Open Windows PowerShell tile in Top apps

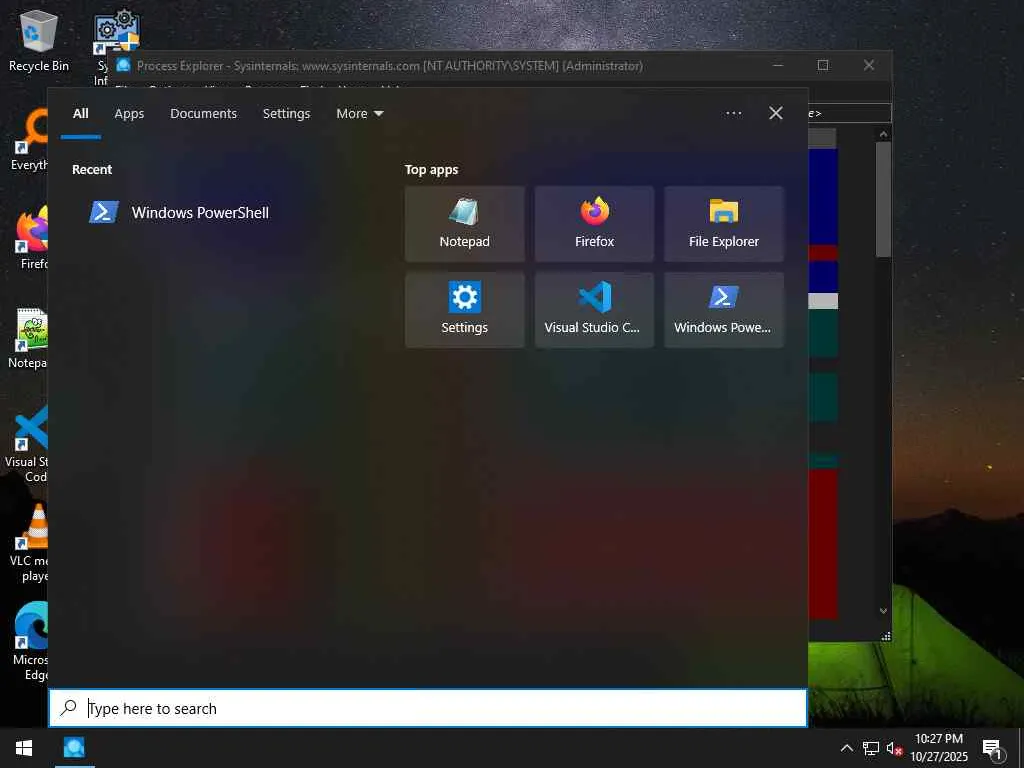pyautogui.click(x=724, y=310)
